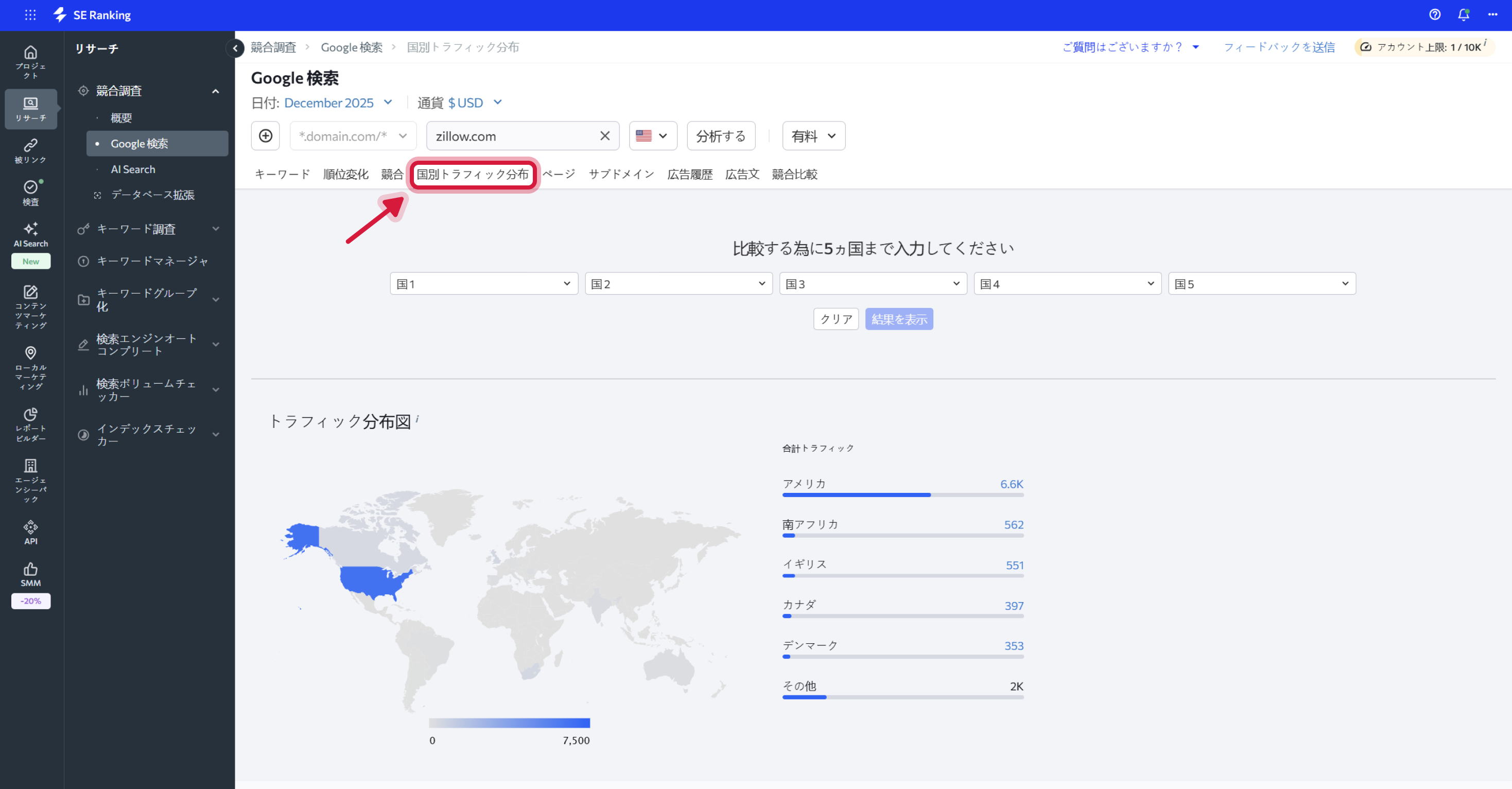The height and width of the screenshot is (789, 1512).
Task: Open the $USD currency dropdown
Action: click(465, 102)
